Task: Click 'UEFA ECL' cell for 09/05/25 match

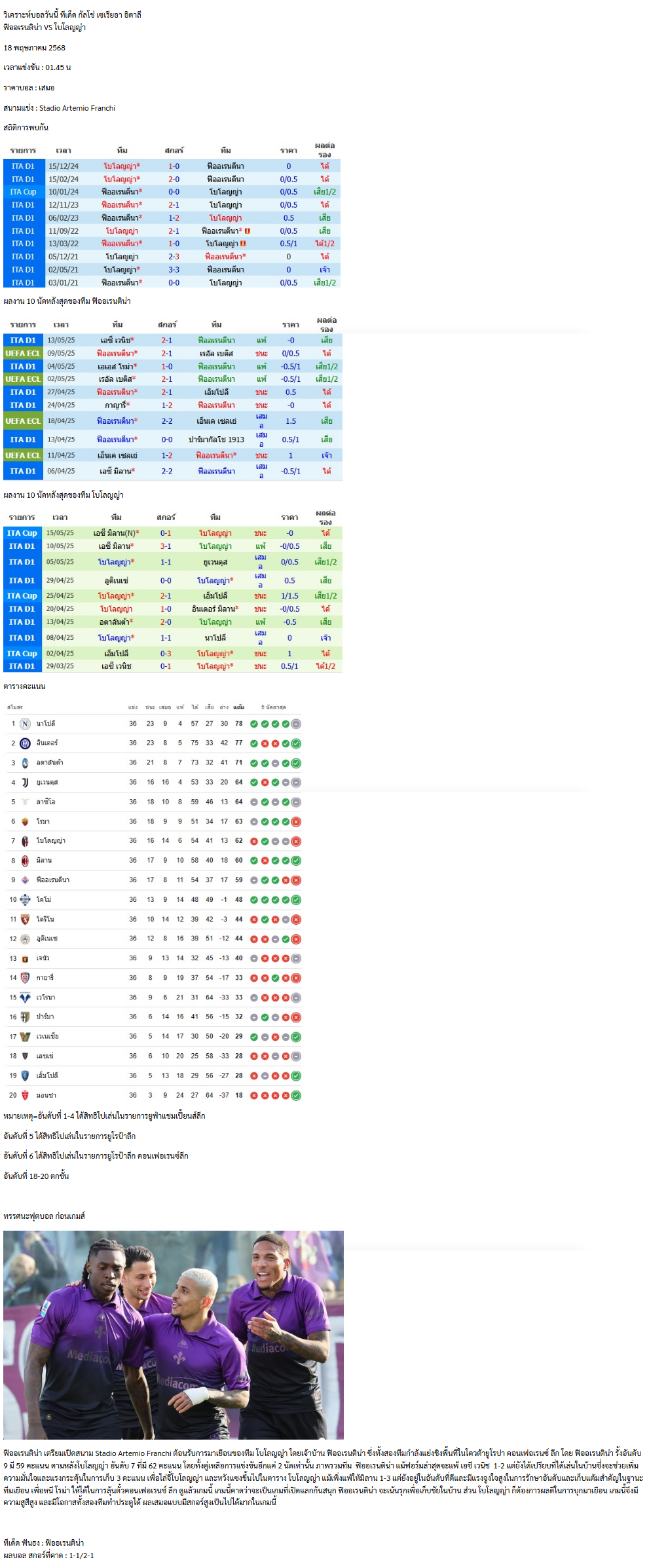Action: [x=23, y=354]
